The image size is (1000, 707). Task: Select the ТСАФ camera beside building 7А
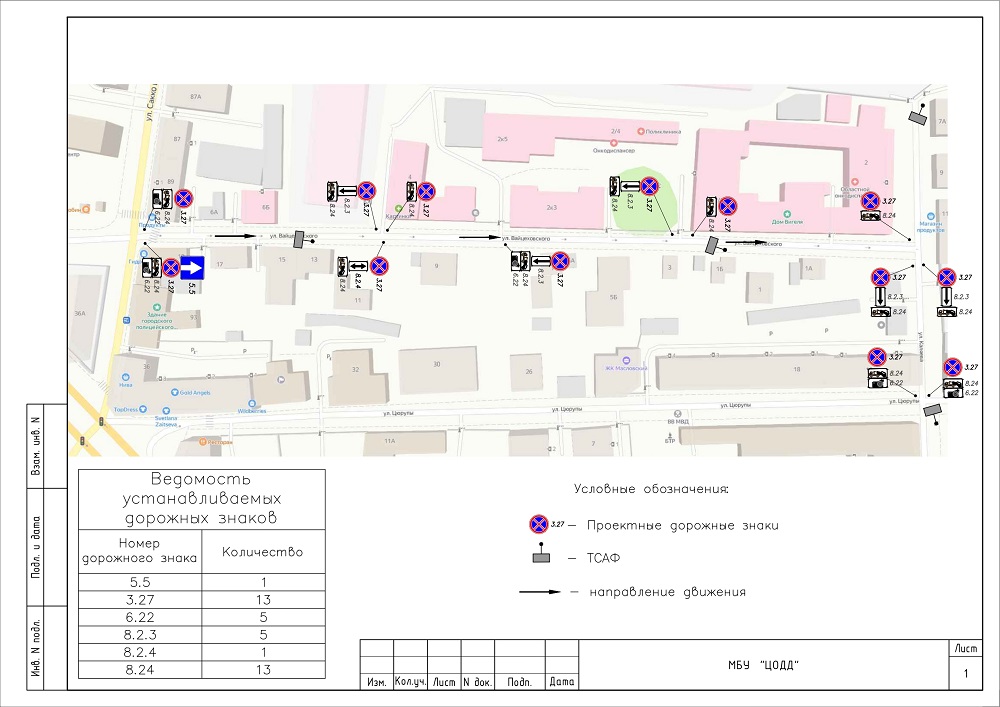point(917,117)
